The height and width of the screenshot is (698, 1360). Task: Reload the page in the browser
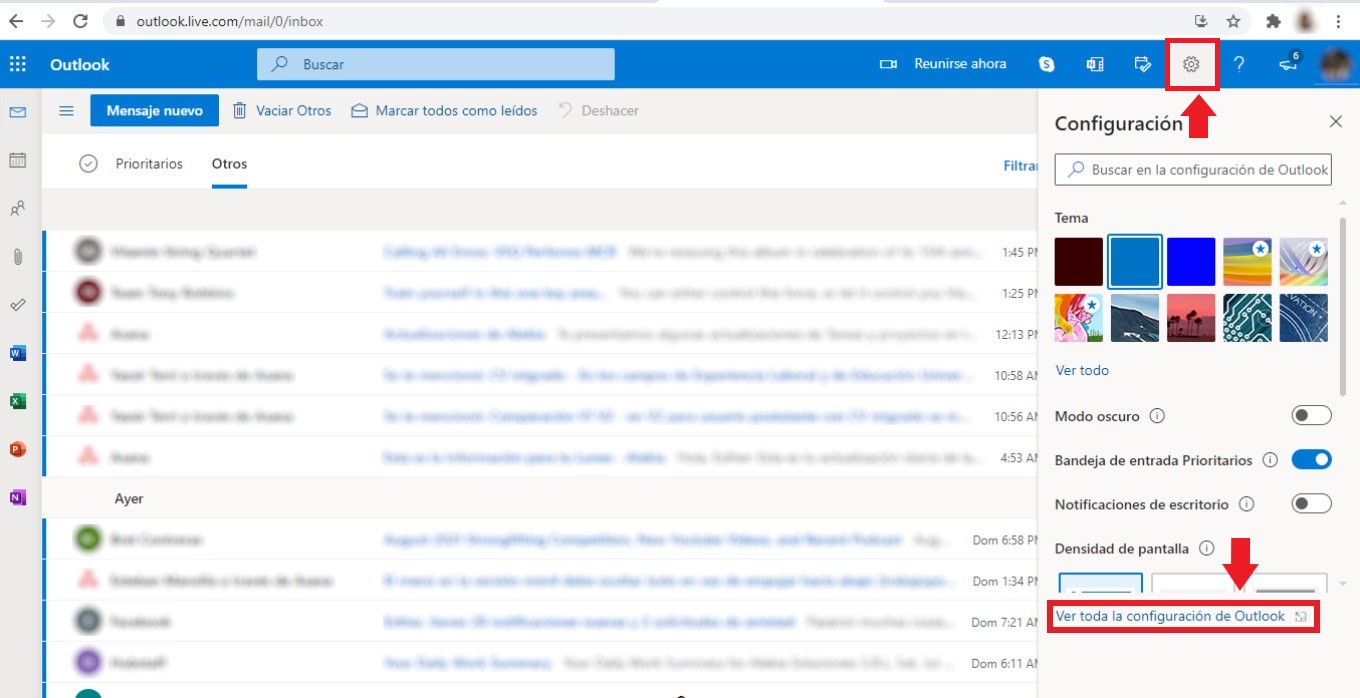[x=81, y=21]
